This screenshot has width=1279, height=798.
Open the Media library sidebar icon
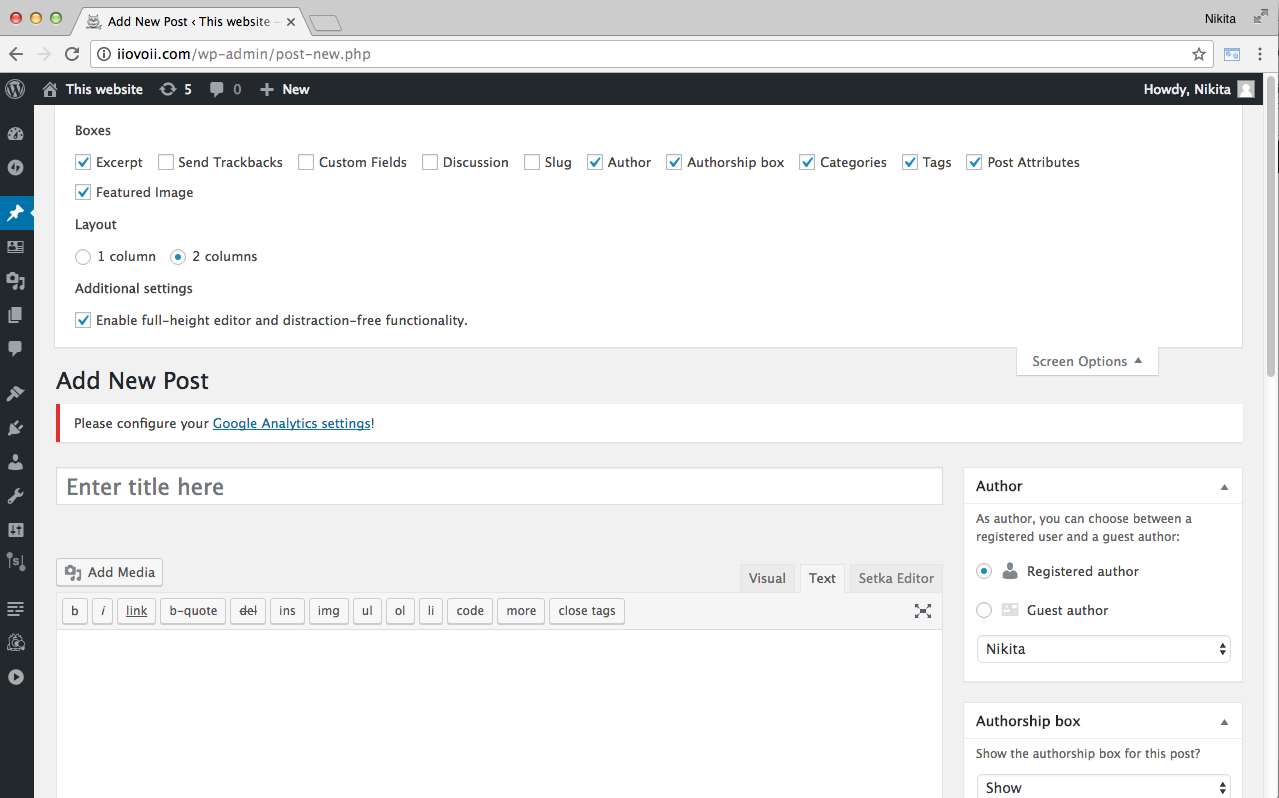tap(15, 281)
